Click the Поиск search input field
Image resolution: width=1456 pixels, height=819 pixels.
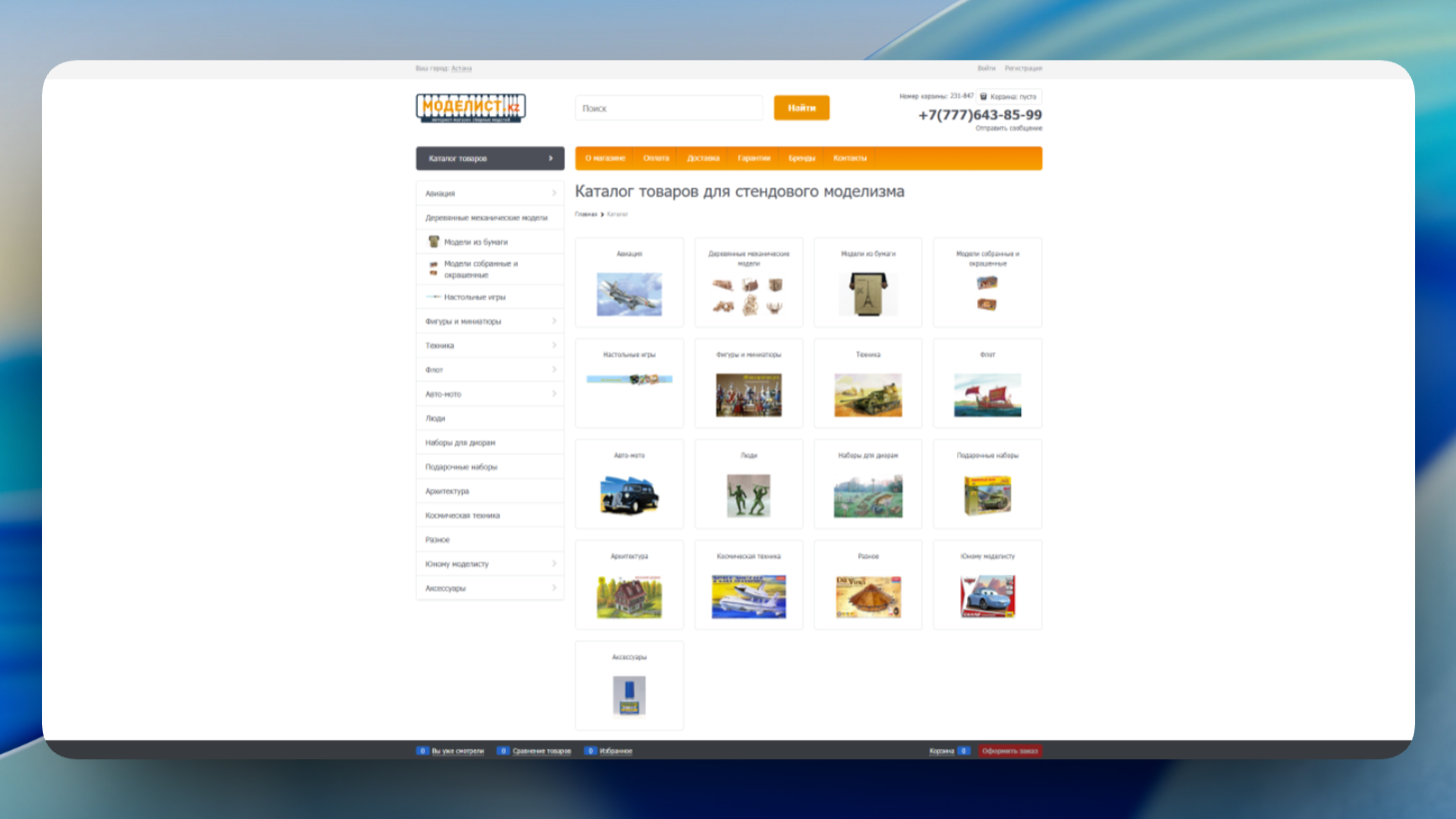coord(669,108)
